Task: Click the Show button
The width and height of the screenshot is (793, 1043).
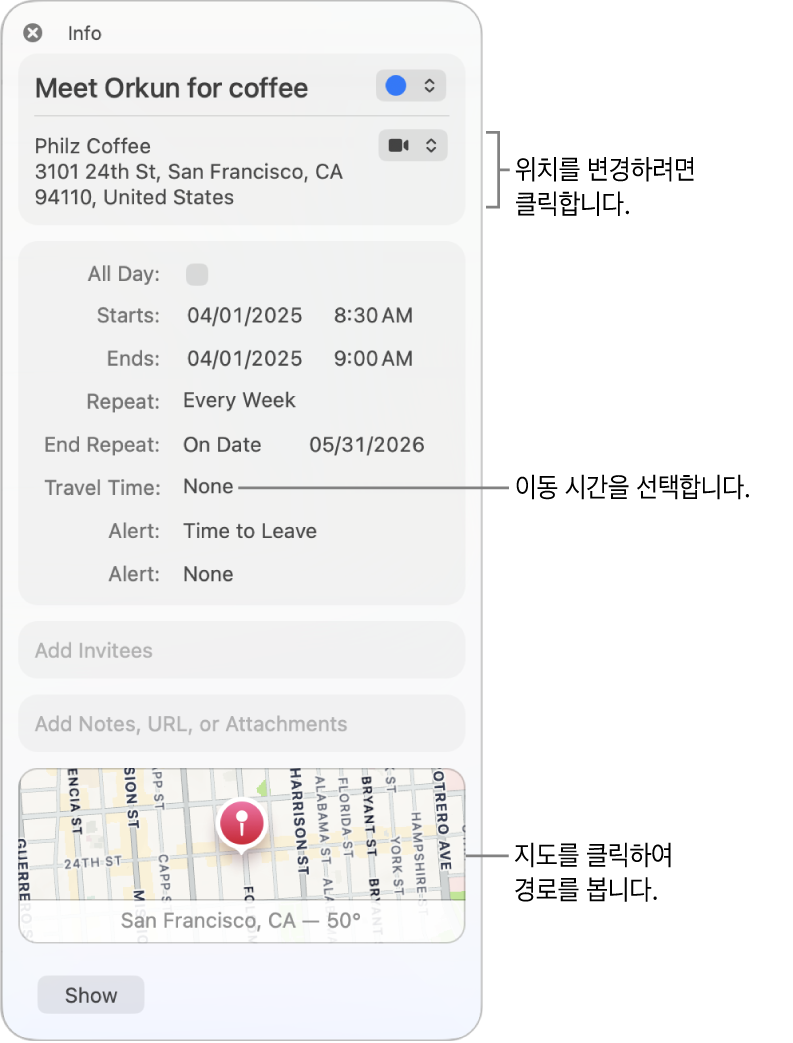Action: pos(91,995)
